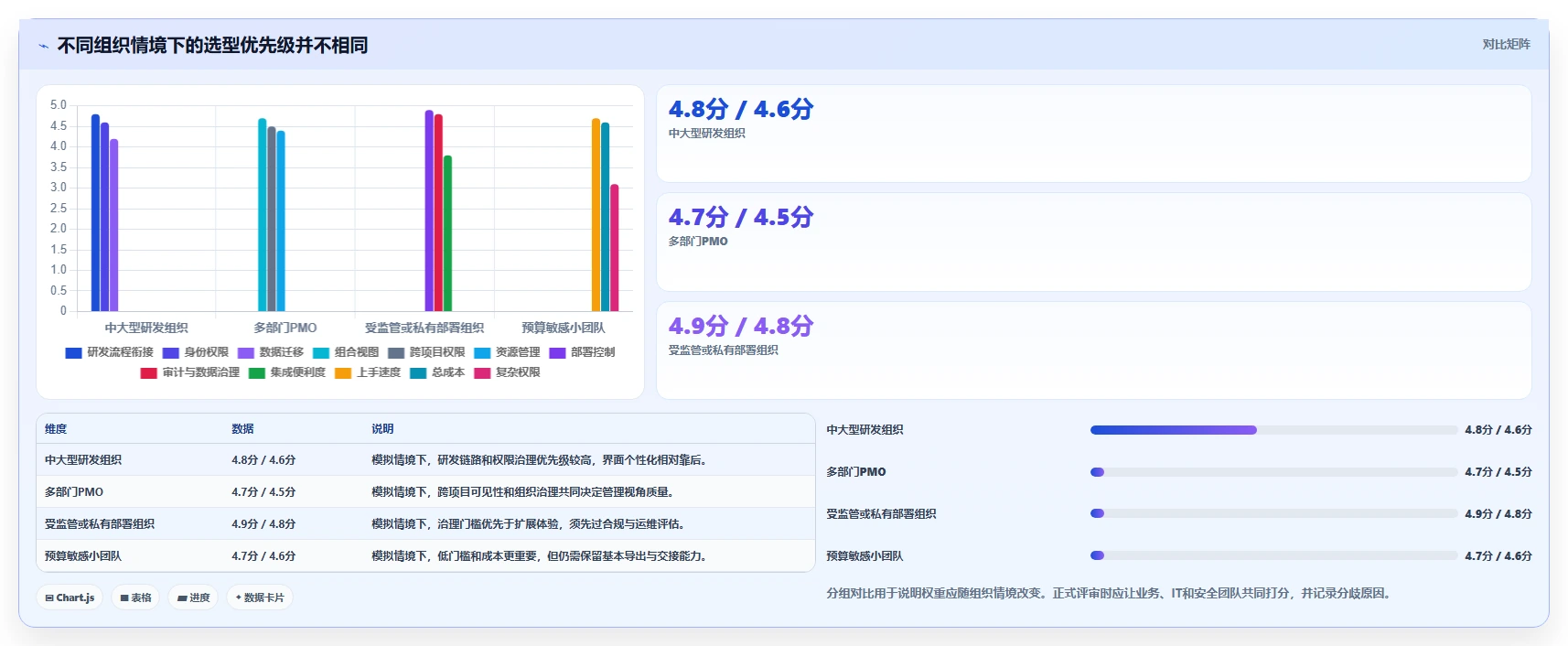Click the panel title 不同组织情境下的选型优先级并不相同
1568x646 pixels.
tap(212, 46)
